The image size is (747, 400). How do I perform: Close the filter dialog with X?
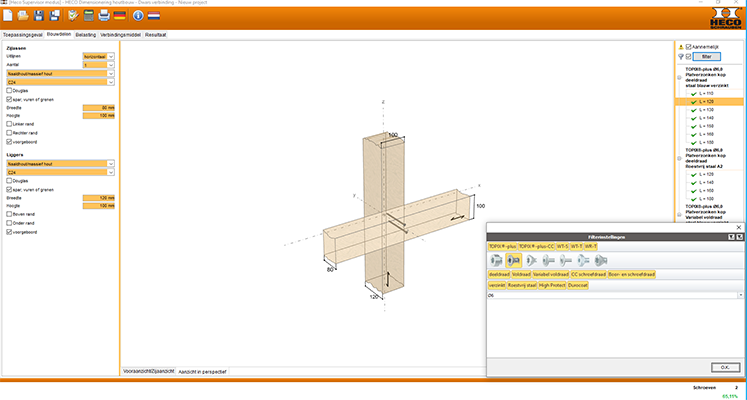pos(739,228)
